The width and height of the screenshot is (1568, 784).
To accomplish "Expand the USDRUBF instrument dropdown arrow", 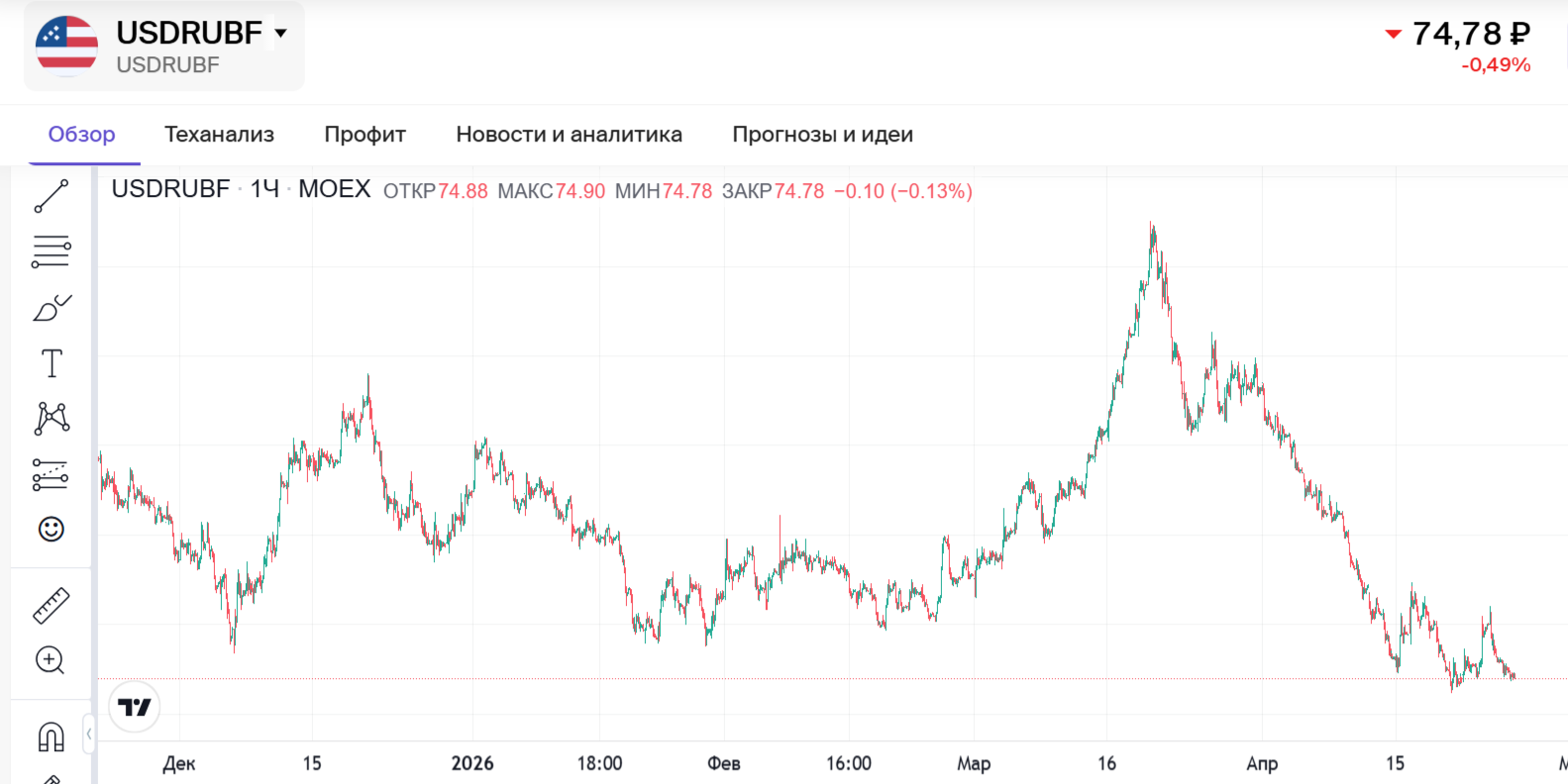I will (281, 33).
